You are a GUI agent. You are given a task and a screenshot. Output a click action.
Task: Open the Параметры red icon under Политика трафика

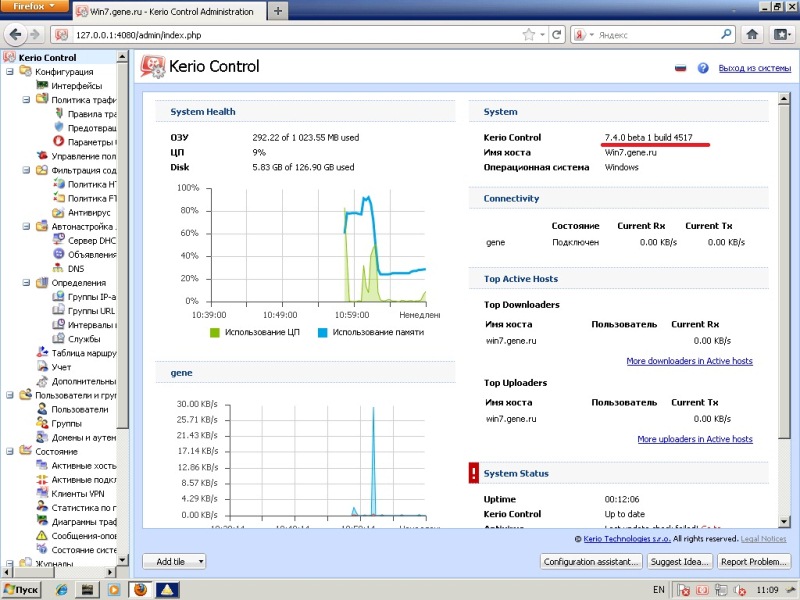(59, 141)
